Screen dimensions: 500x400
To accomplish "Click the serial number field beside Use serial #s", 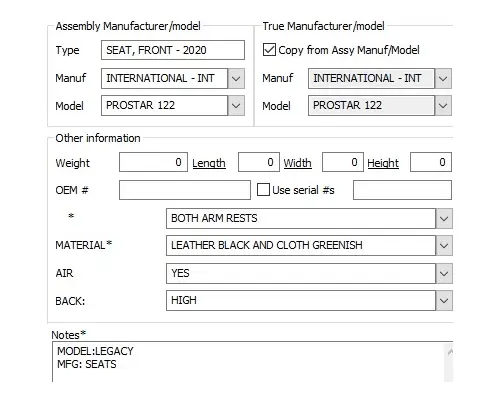I will tap(402, 190).
